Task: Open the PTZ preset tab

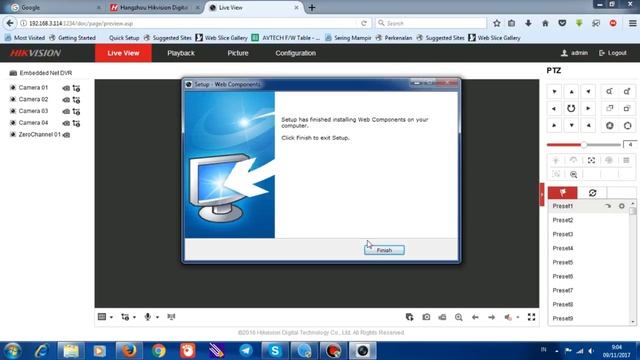Action: click(x=562, y=193)
